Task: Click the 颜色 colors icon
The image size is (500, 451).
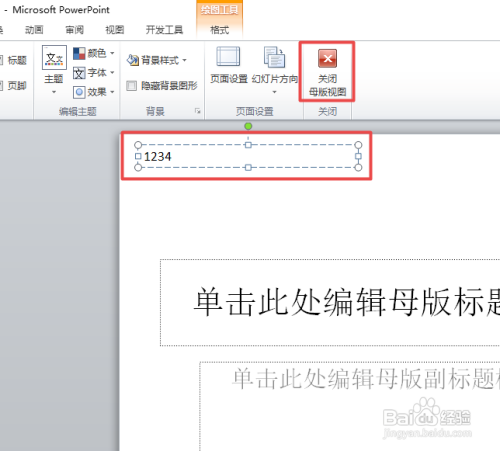Action: (x=79, y=53)
